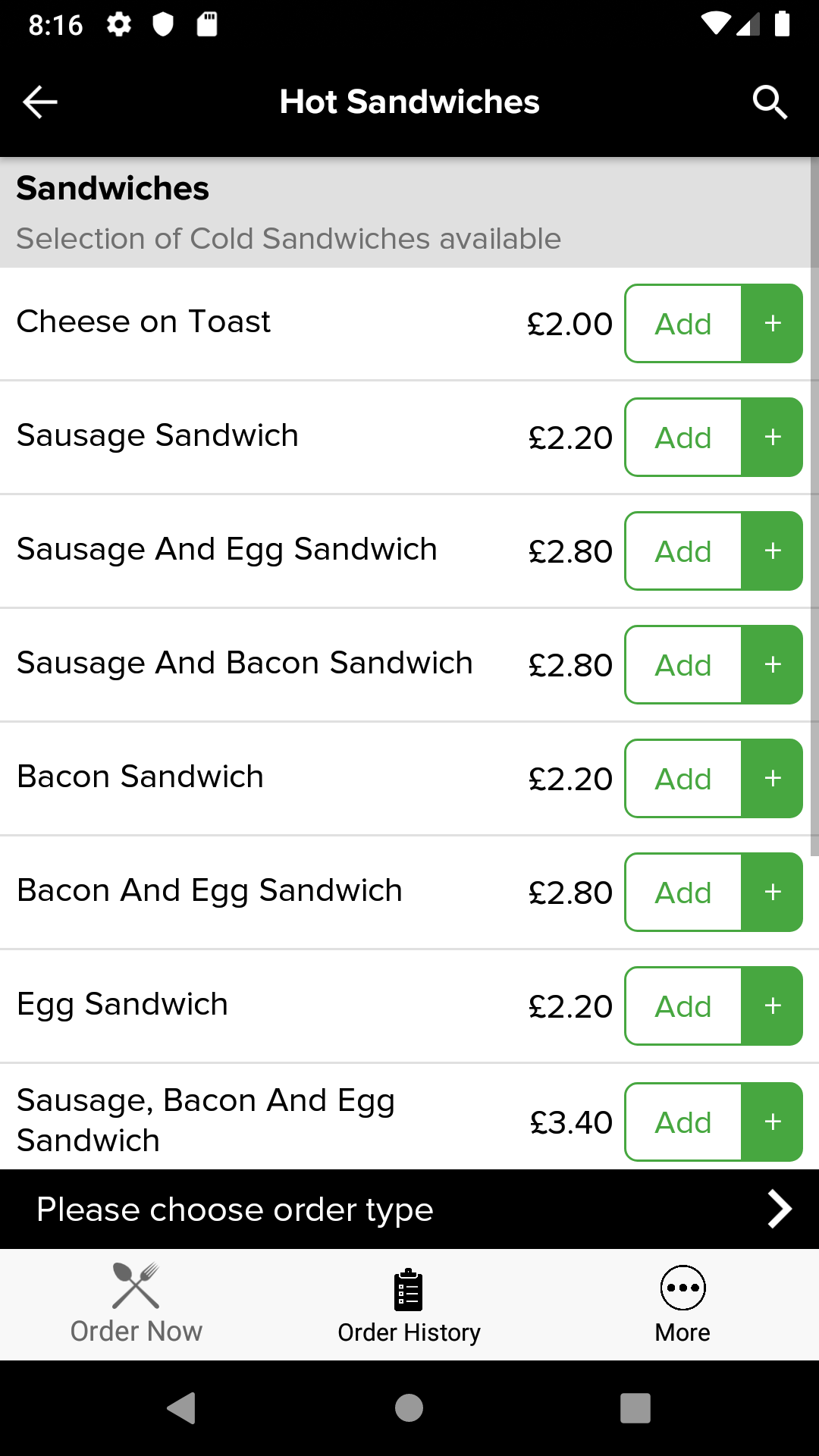
Task: Tap plus for Sausage And Egg Sandwich
Action: [772, 551]
